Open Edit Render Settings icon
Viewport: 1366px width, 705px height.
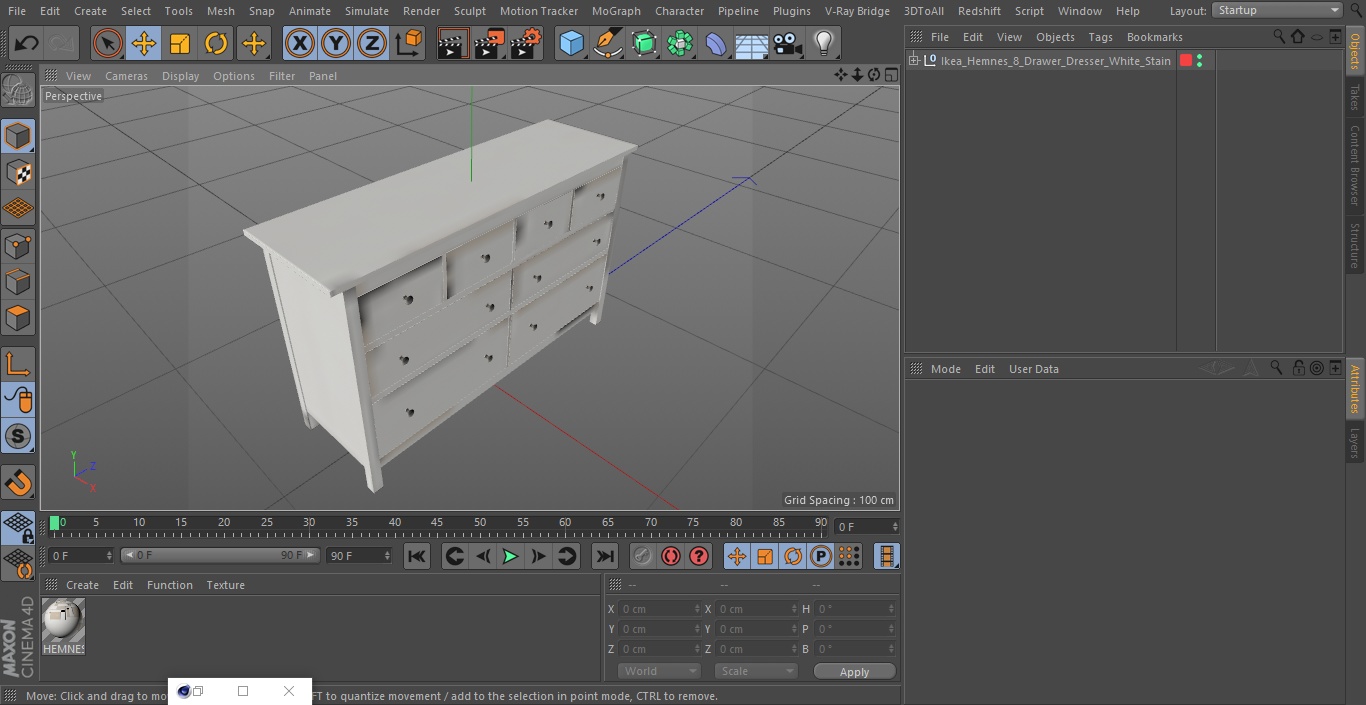[526, 43]
